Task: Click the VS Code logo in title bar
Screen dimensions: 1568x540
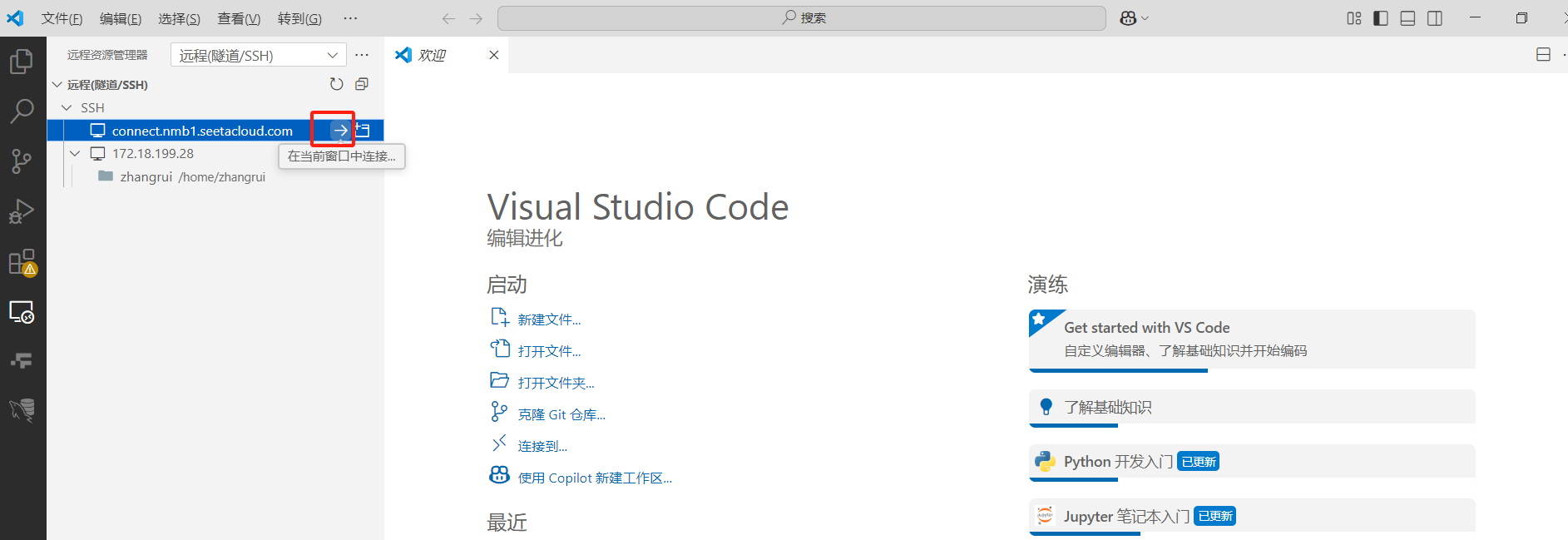Action: tap(15, 18)
